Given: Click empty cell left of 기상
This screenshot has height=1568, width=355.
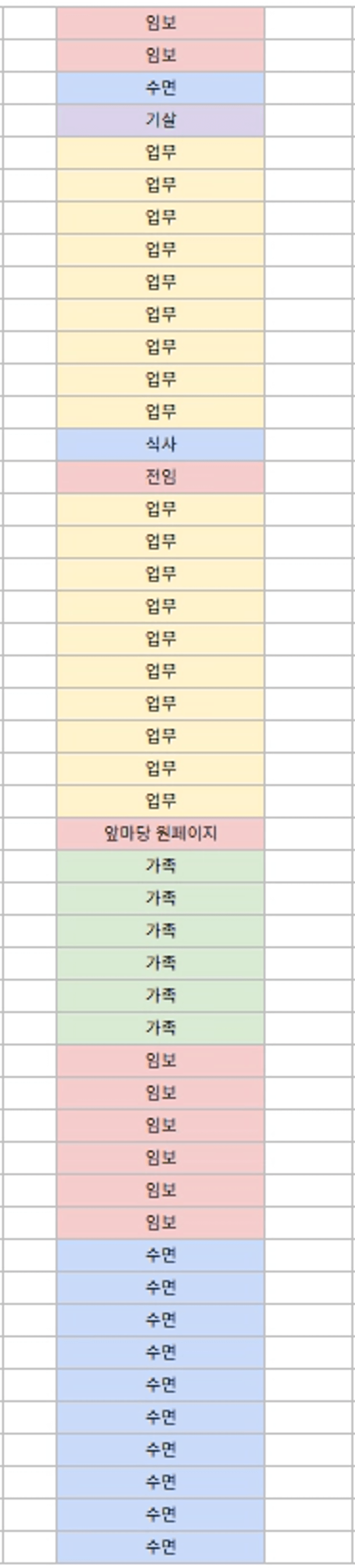Looking at the screenshot, I should coord(29,121).
